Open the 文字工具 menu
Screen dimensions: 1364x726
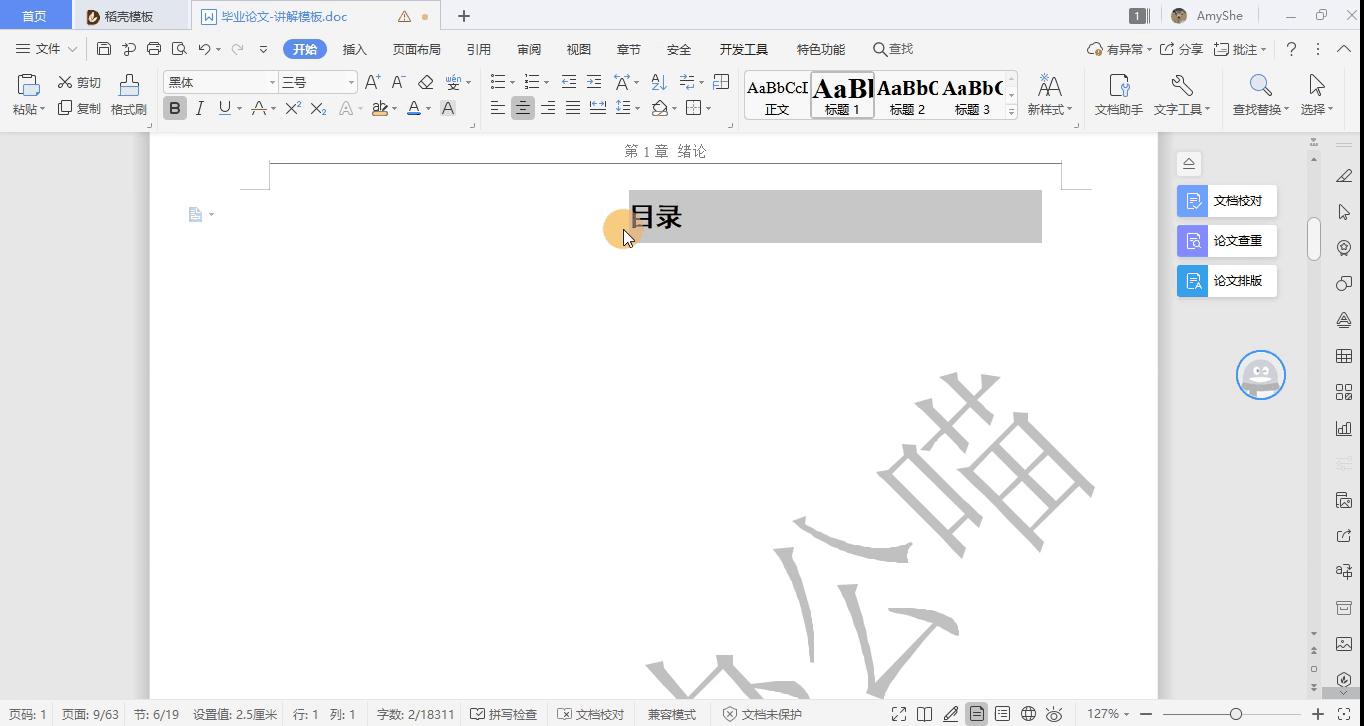tap(1181, 94)
